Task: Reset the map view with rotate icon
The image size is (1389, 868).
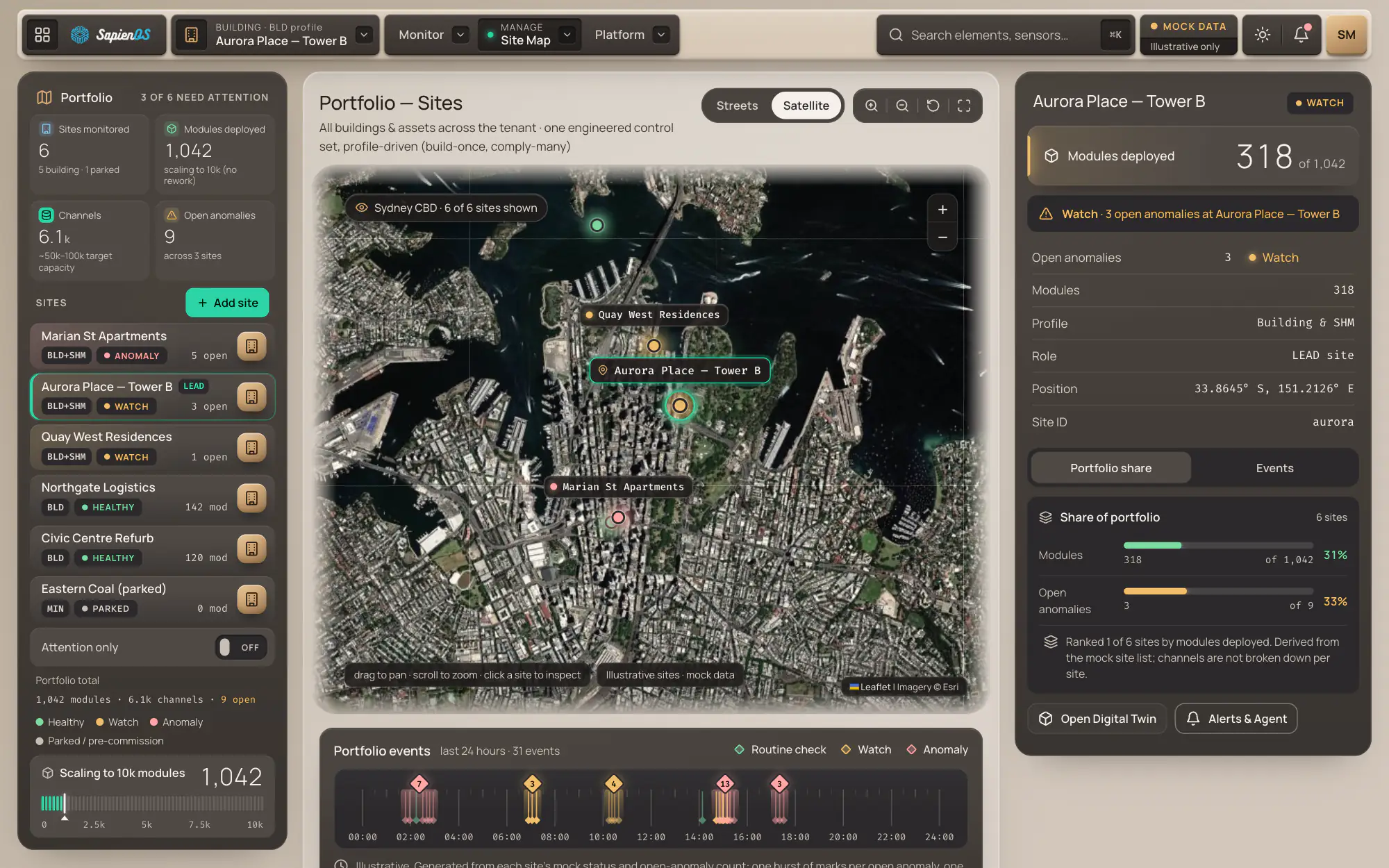Action: coord(933,106)
